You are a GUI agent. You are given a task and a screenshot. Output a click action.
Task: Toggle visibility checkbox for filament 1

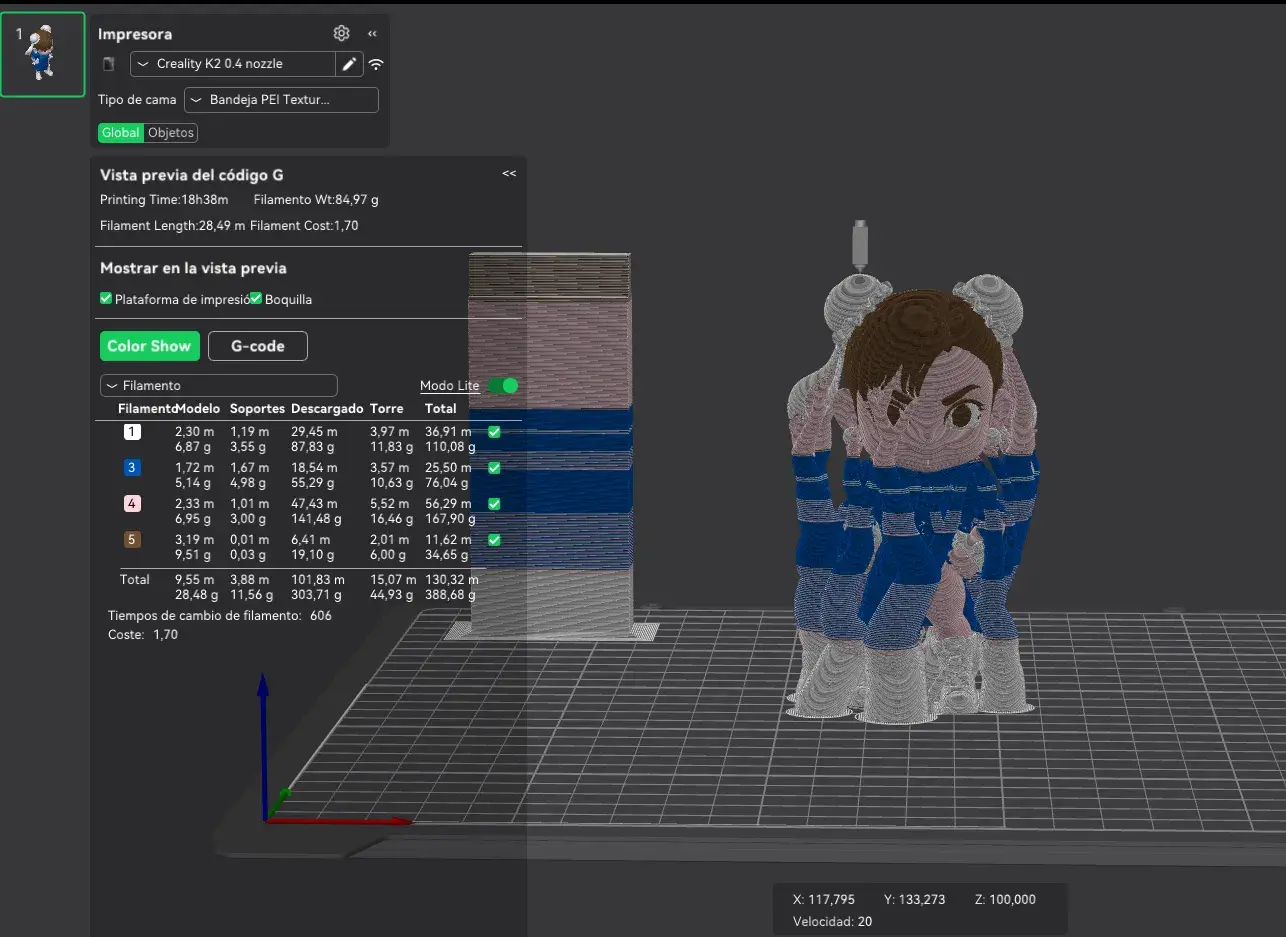494,432
